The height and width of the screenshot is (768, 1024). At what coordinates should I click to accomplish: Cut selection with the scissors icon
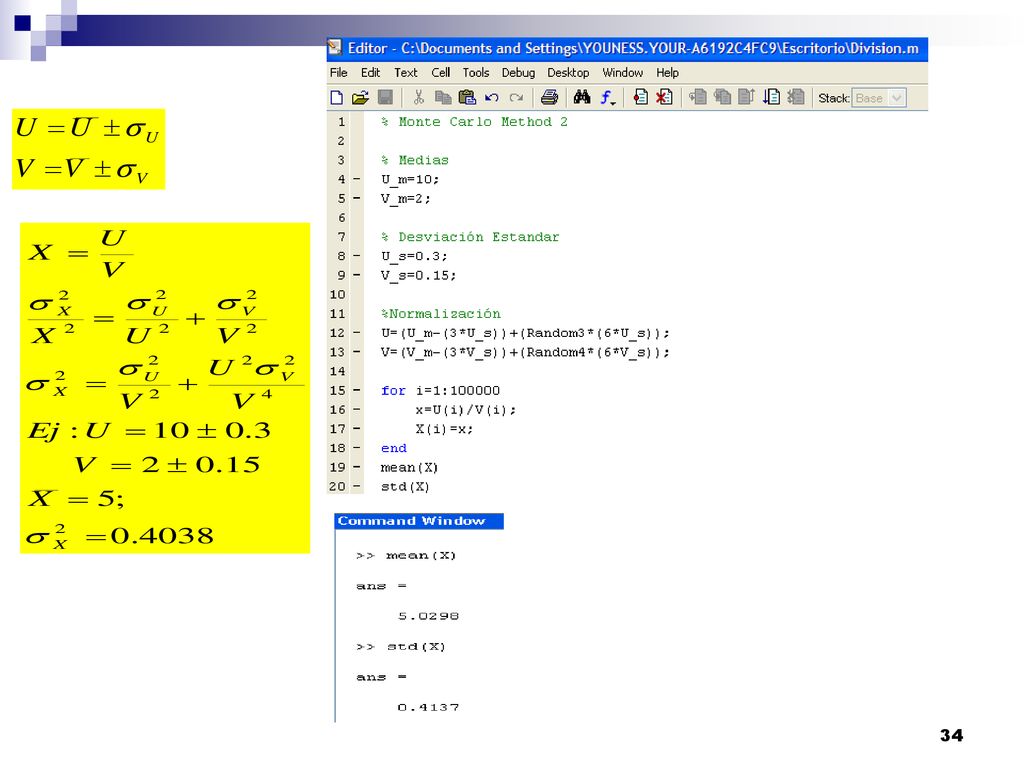point(419,98)
